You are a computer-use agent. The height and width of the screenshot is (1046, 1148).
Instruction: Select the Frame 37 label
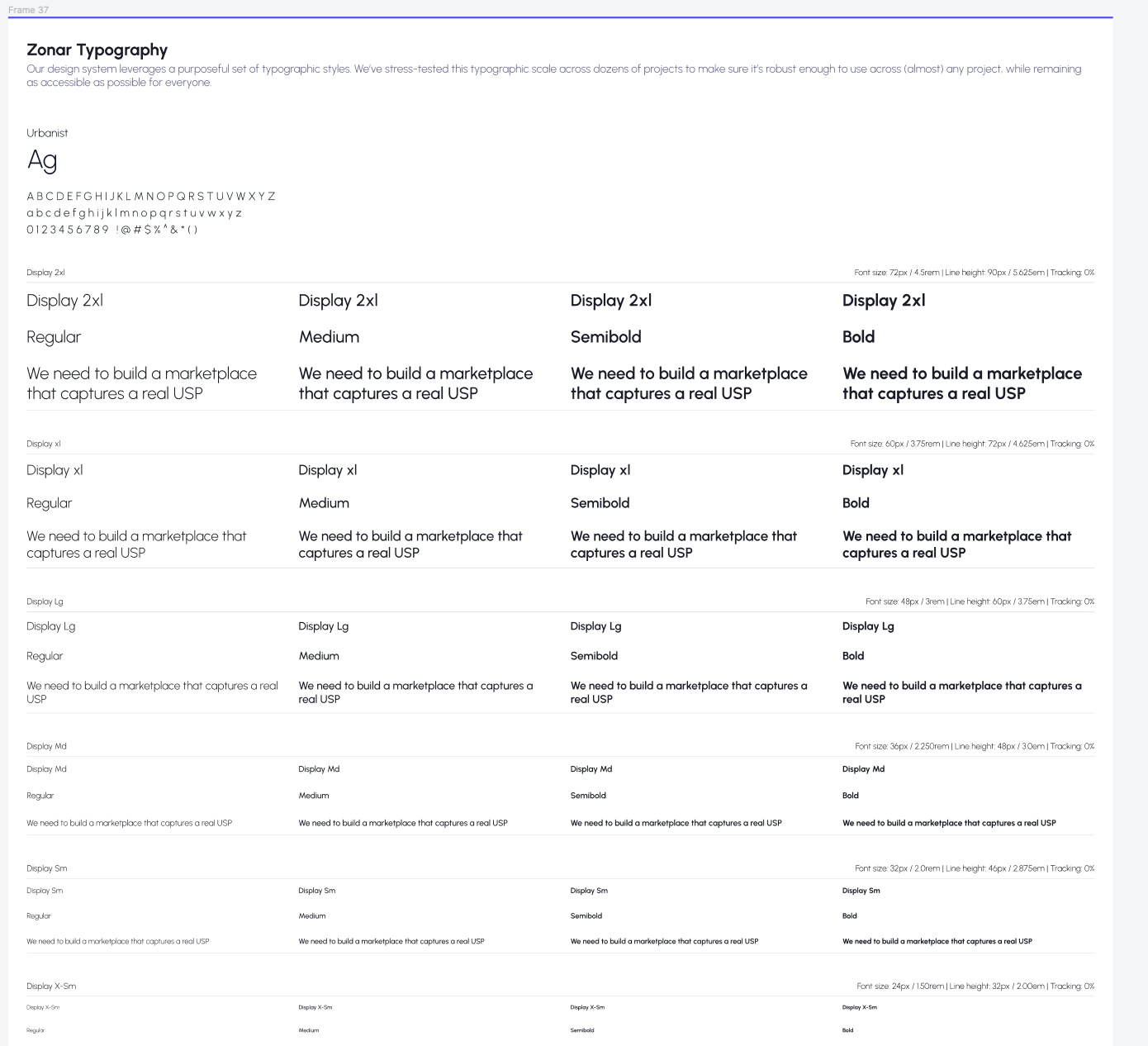(28, 10)
